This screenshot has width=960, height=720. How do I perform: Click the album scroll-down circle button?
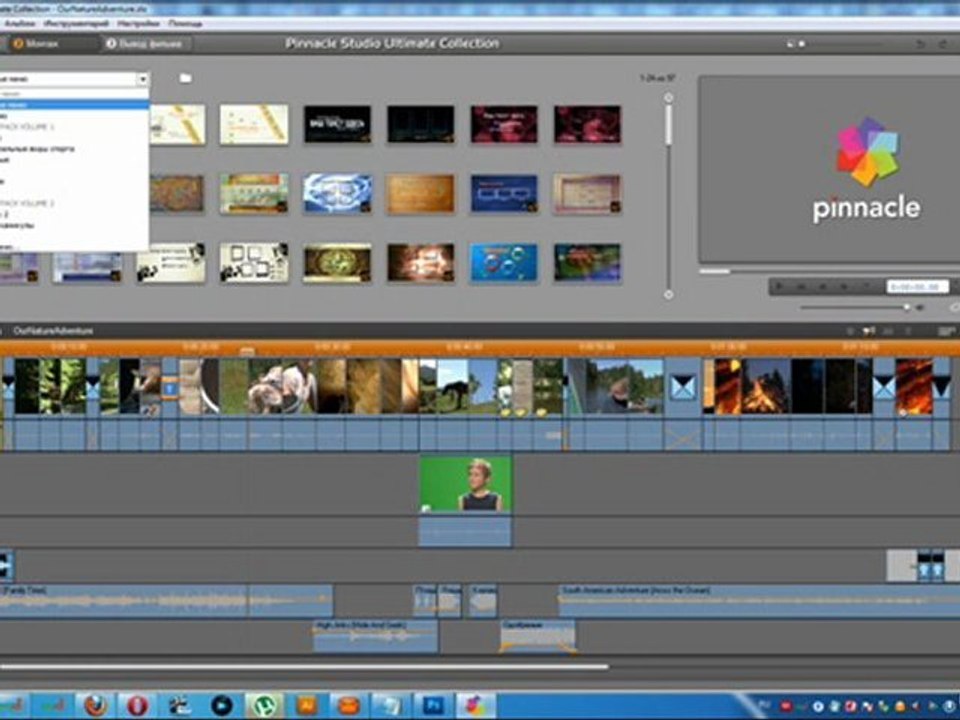[x=669, y=294]
